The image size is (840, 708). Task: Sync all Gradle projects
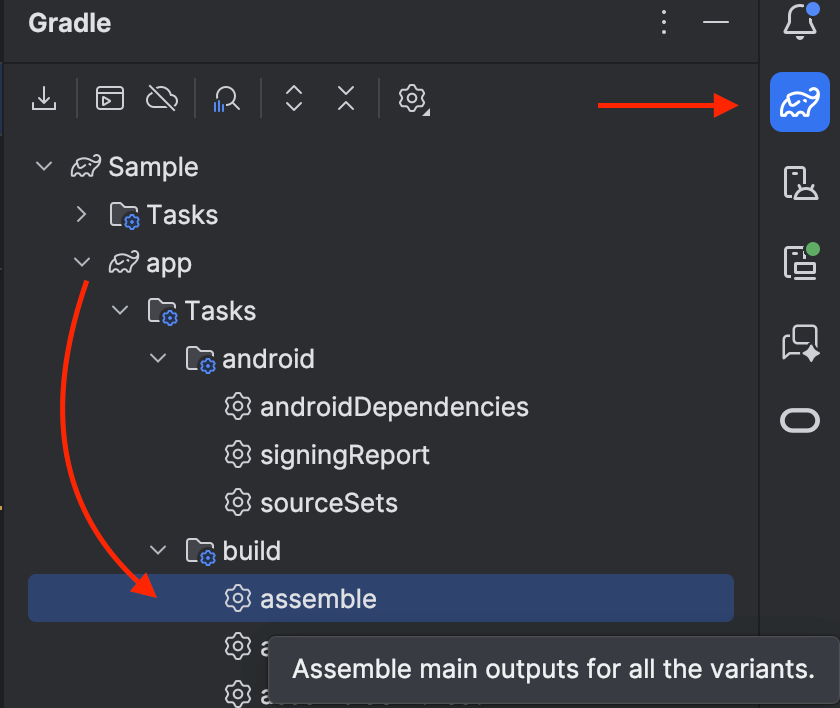click(44, 98)
